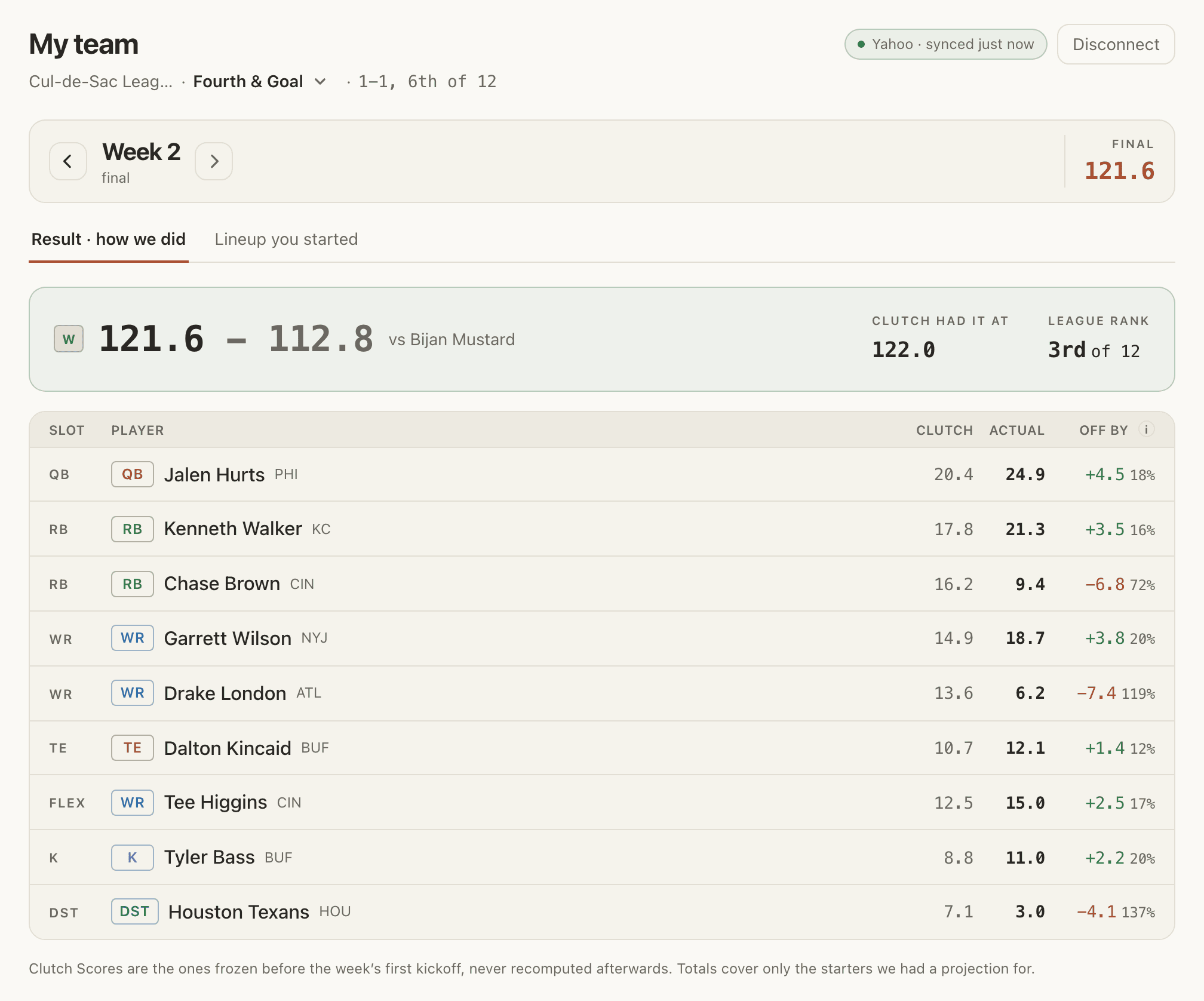Click Jalen Hurts QB position badge
Screen dimensions: 1204x1001
(x=133, y=474)
